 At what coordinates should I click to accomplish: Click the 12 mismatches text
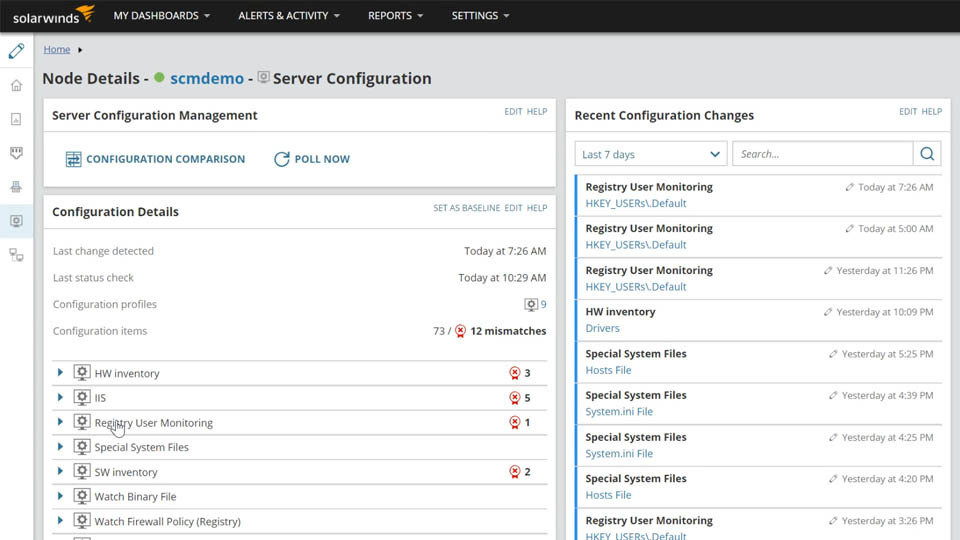pos(508,331)
